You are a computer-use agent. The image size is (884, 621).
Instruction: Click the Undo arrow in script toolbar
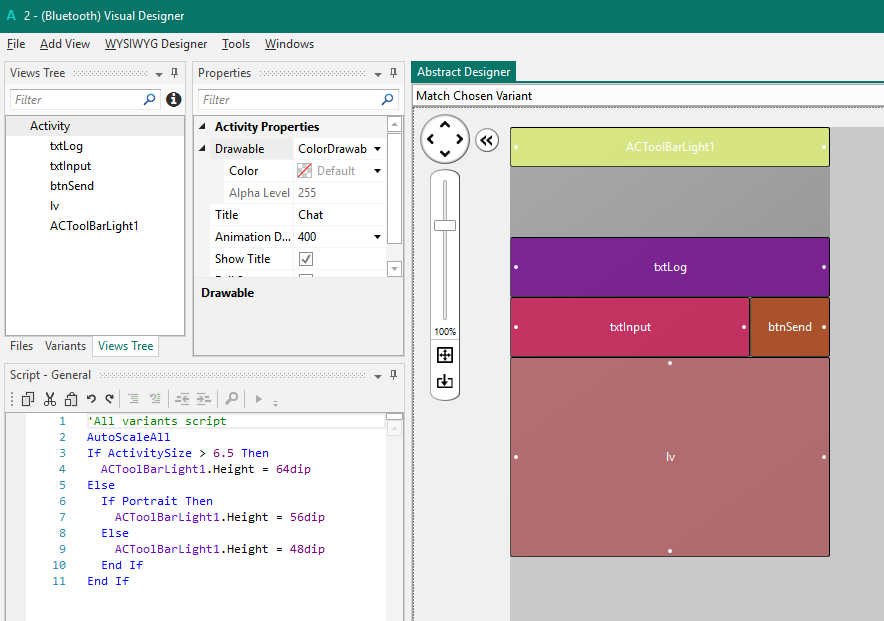91,399
